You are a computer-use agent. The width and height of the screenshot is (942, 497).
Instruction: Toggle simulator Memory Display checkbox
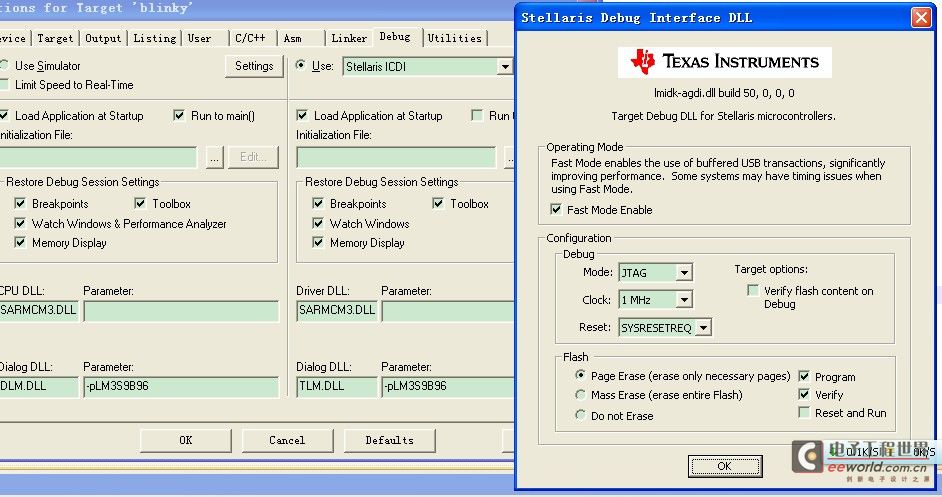pyautogui.click(x=20, y=242)
